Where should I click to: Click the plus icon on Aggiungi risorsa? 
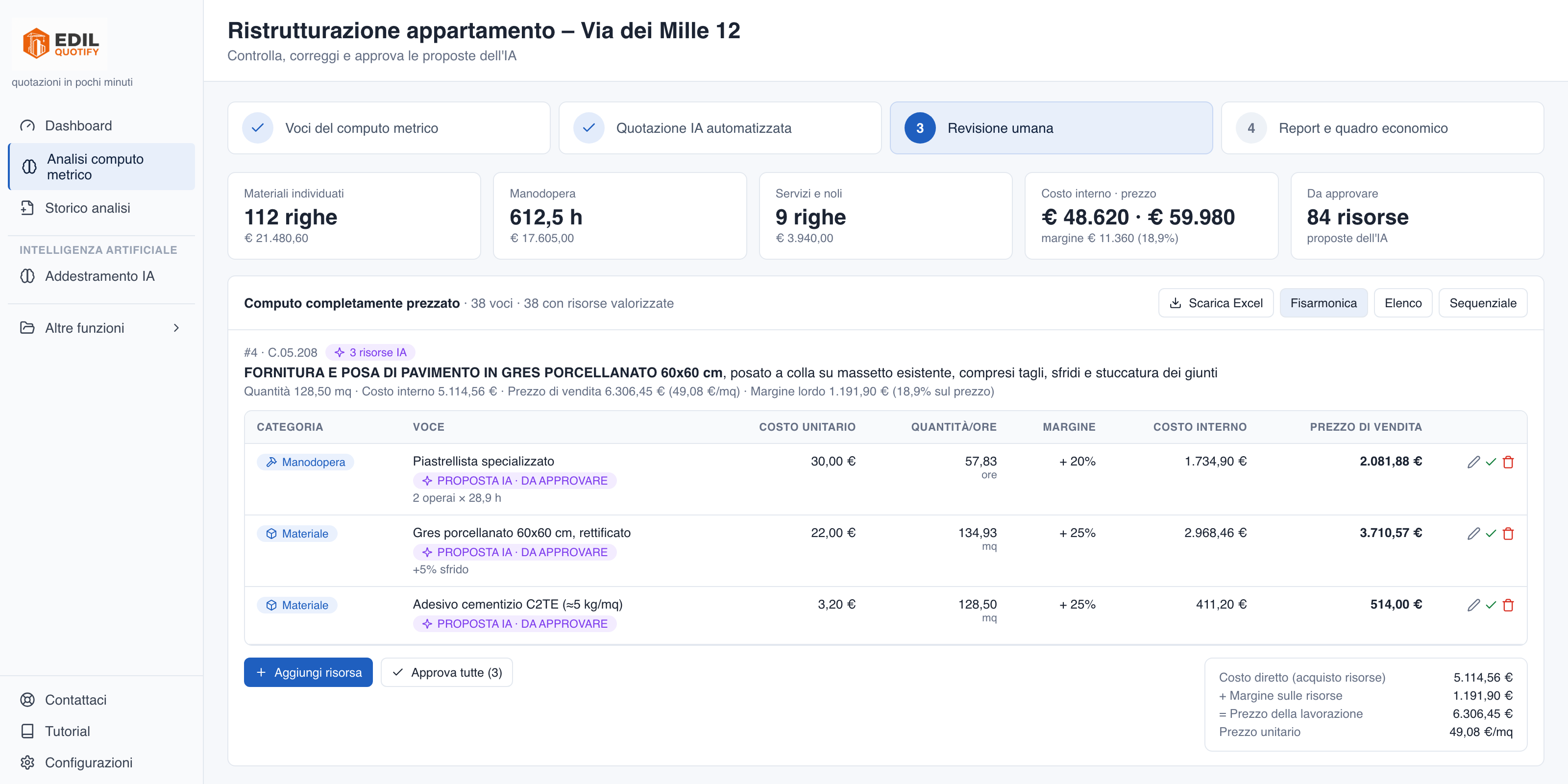pyautogui.click(x=261, y=673)
